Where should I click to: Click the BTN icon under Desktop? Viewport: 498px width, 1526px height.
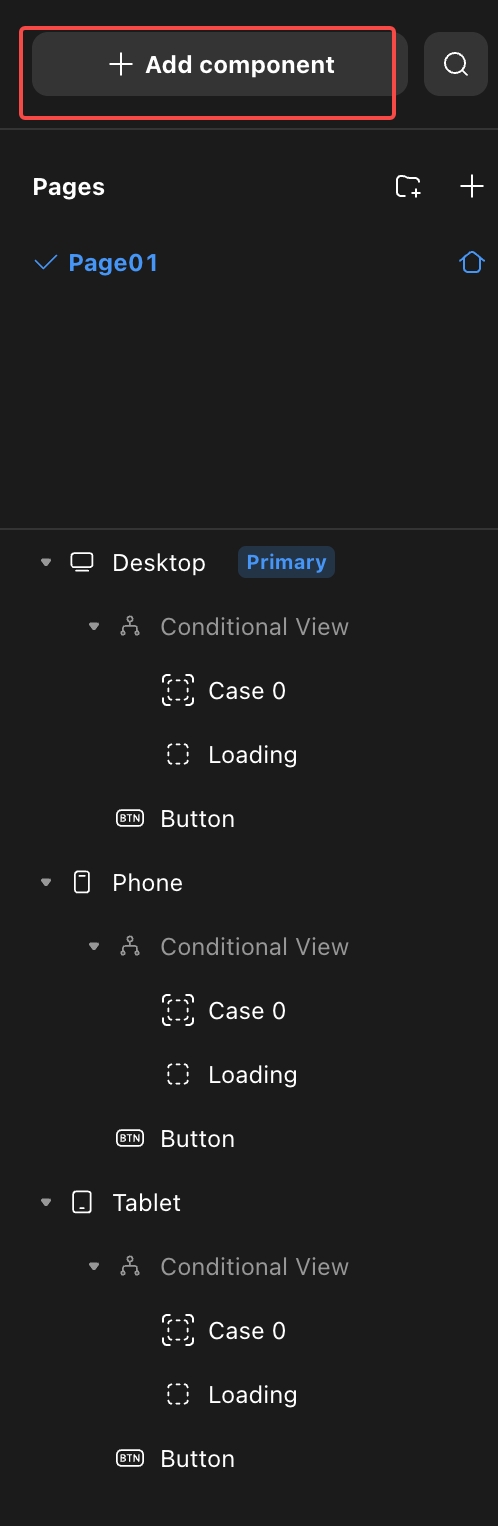click(130, 818)
